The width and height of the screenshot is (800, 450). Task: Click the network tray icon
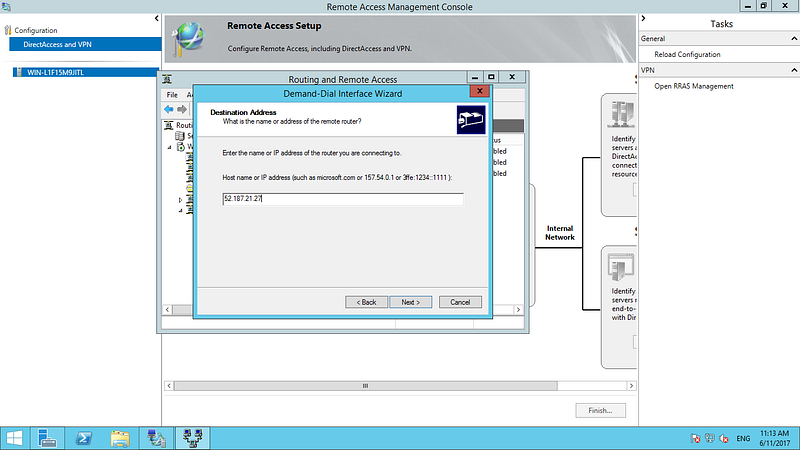coord(710,438)
